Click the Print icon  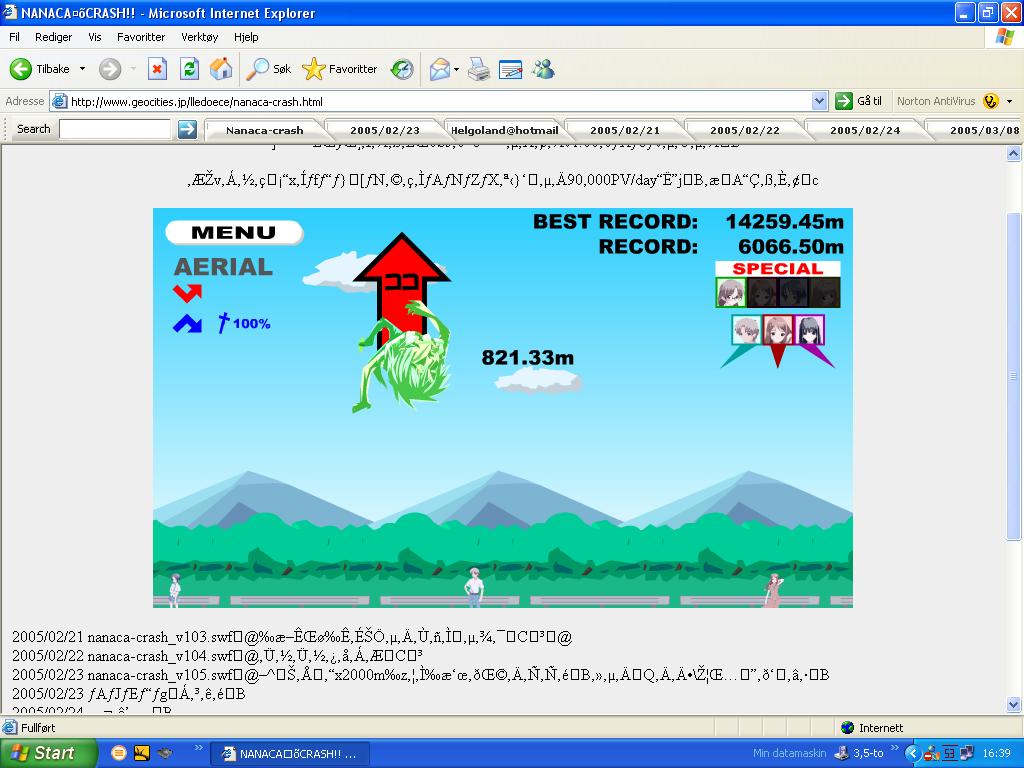coord(479,69)
